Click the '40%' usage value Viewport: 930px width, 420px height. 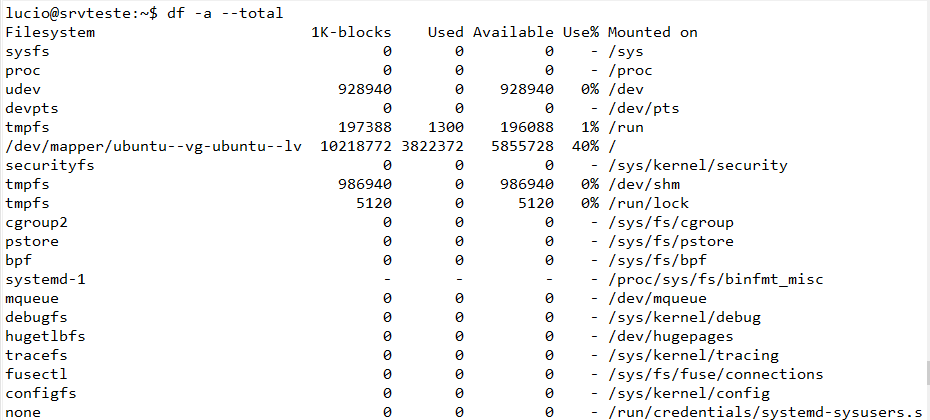(x=584, y=146)
